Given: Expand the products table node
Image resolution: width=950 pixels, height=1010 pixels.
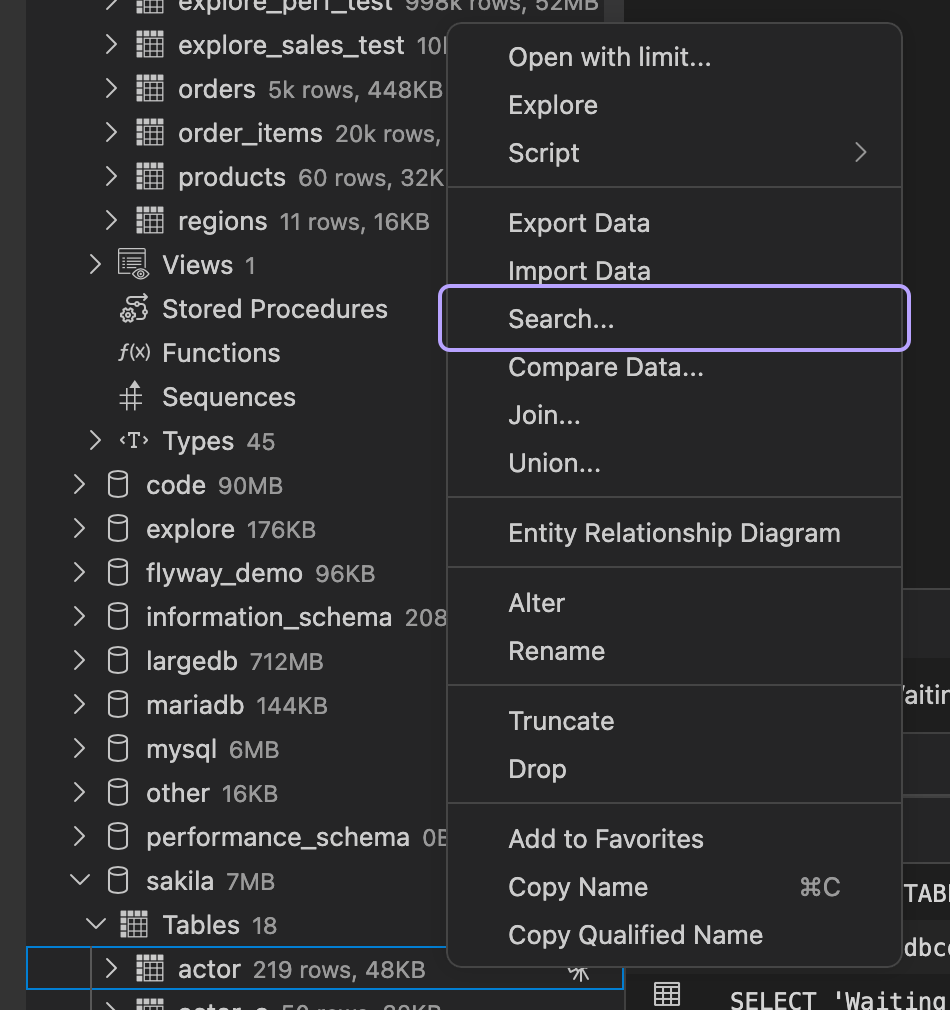Looking at the screenshot, I should (111, 176).
